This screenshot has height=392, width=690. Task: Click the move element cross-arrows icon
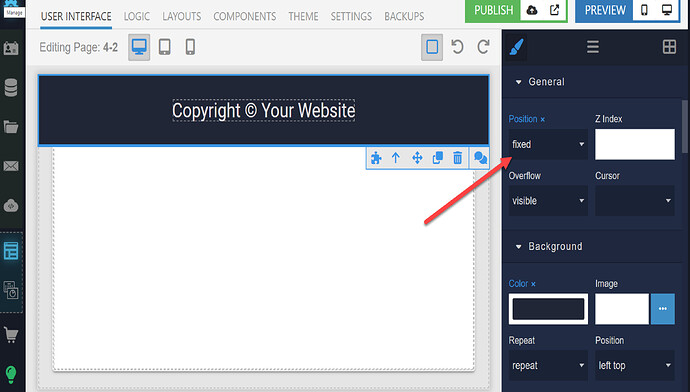point(417,158)
